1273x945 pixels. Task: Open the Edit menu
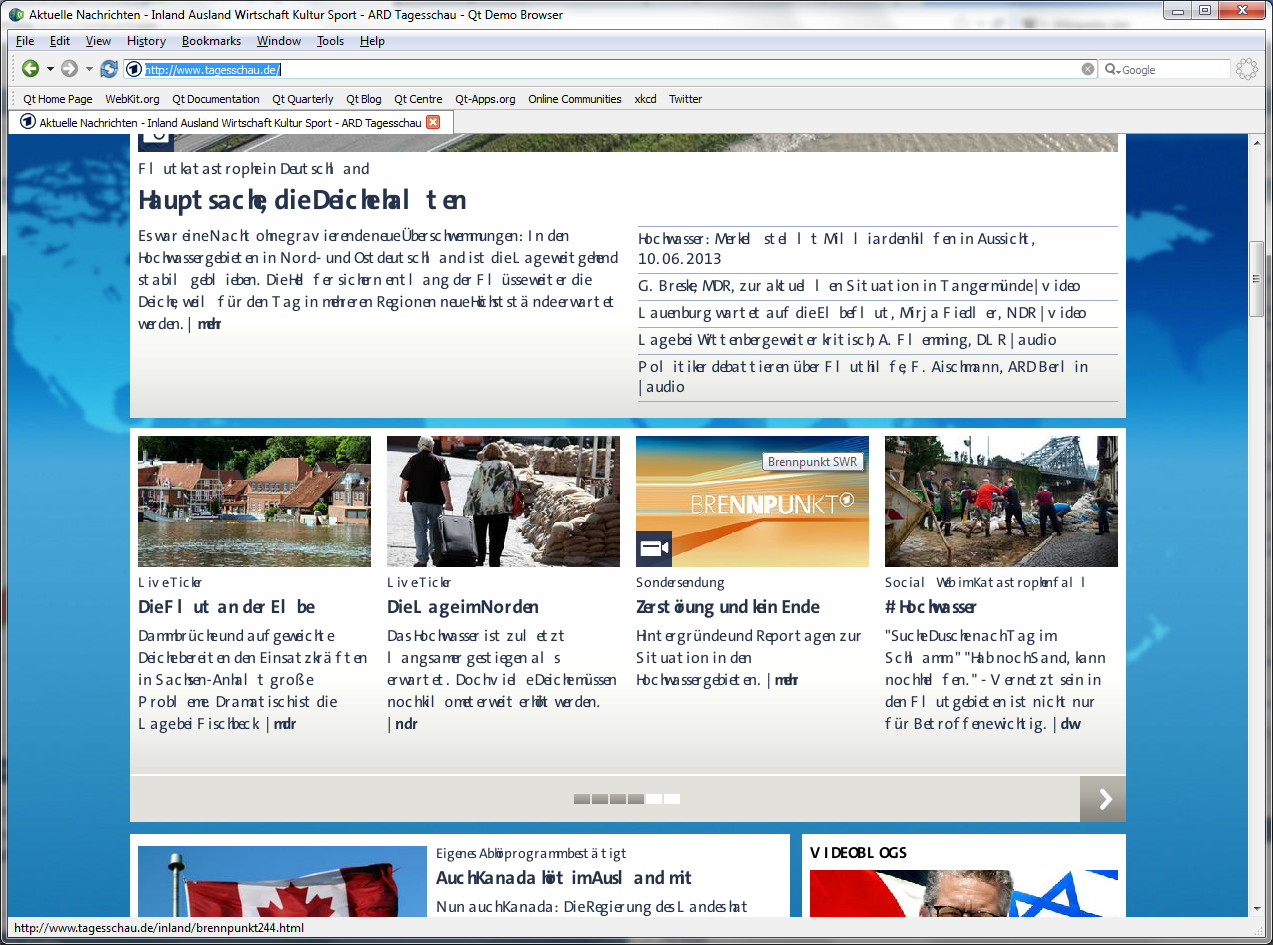click(x=60, y=41)
